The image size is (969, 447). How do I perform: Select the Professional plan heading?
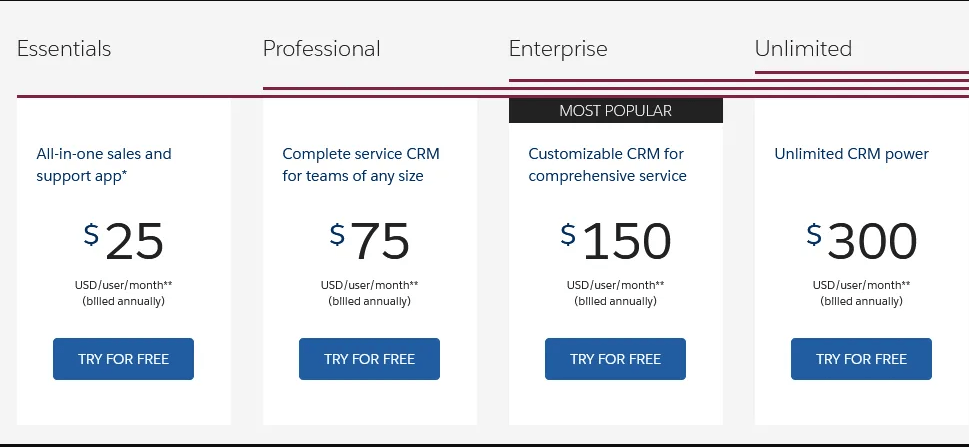click(321, 49)
